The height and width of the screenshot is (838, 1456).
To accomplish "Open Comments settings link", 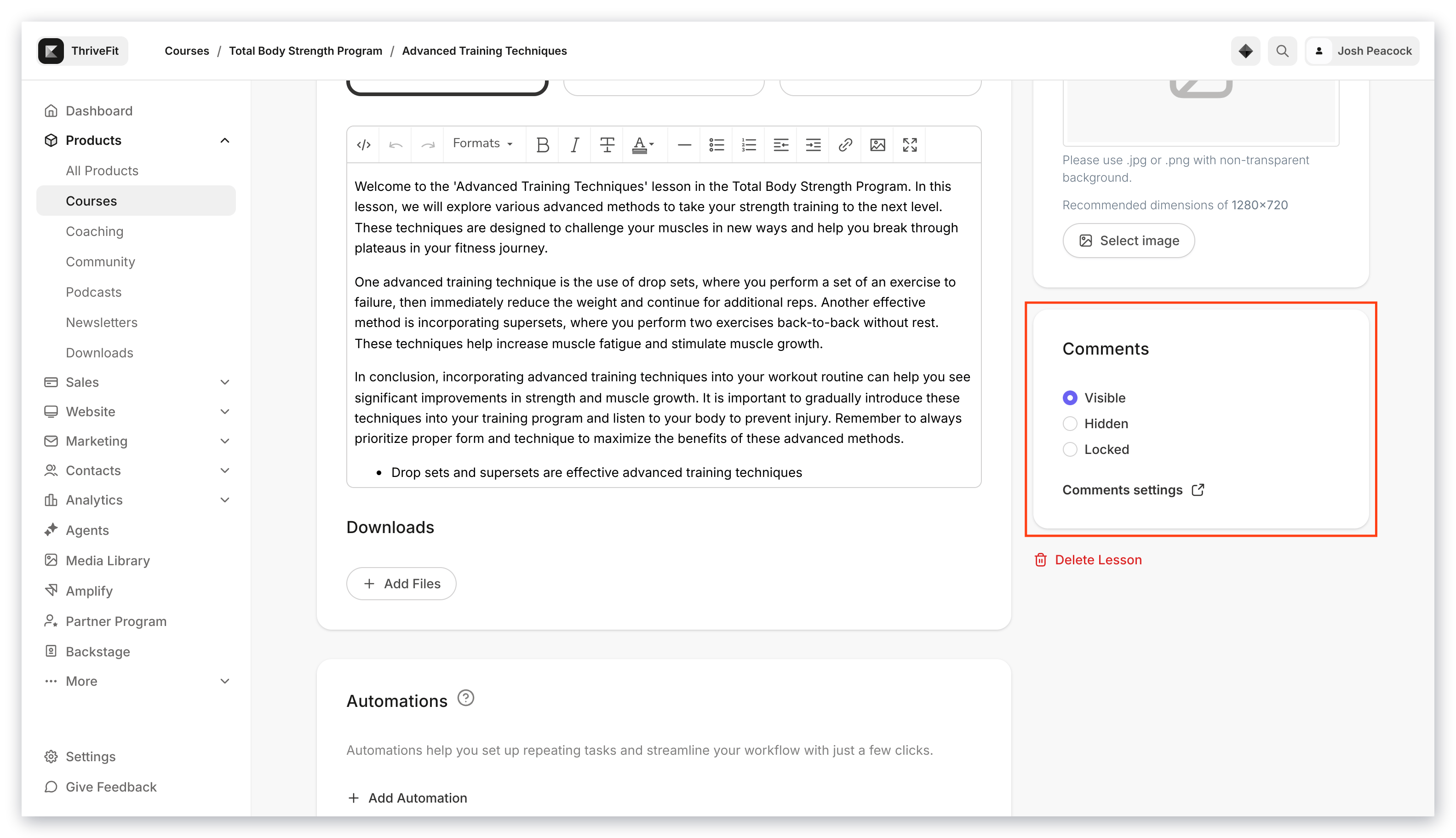I will 1133,490.
